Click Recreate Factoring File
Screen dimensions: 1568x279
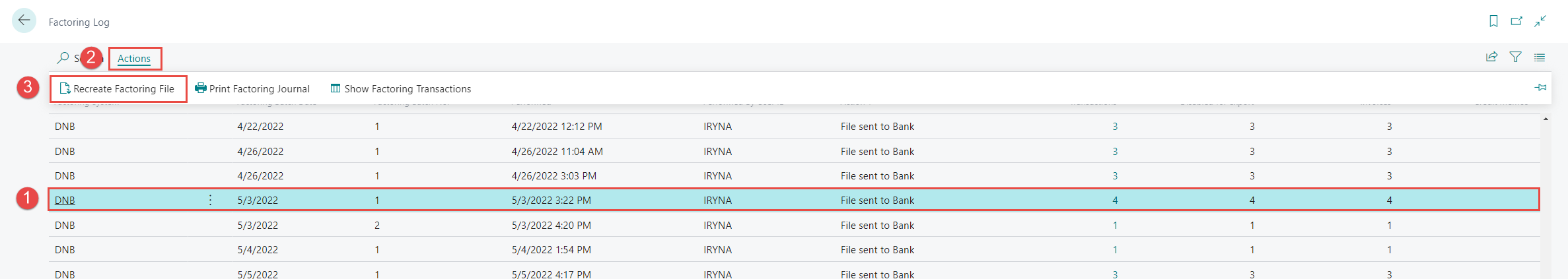click(118, 89)
